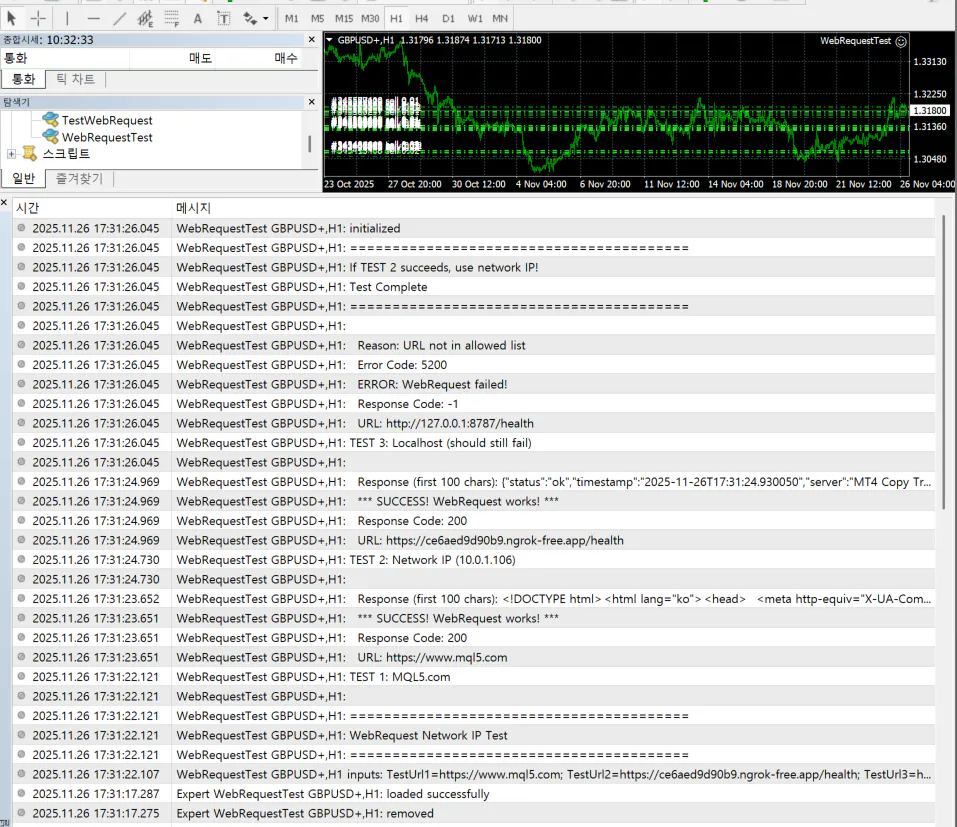Select the equidistant channel tool
This screenshot has width=957, height=827.
pos(145,18)
